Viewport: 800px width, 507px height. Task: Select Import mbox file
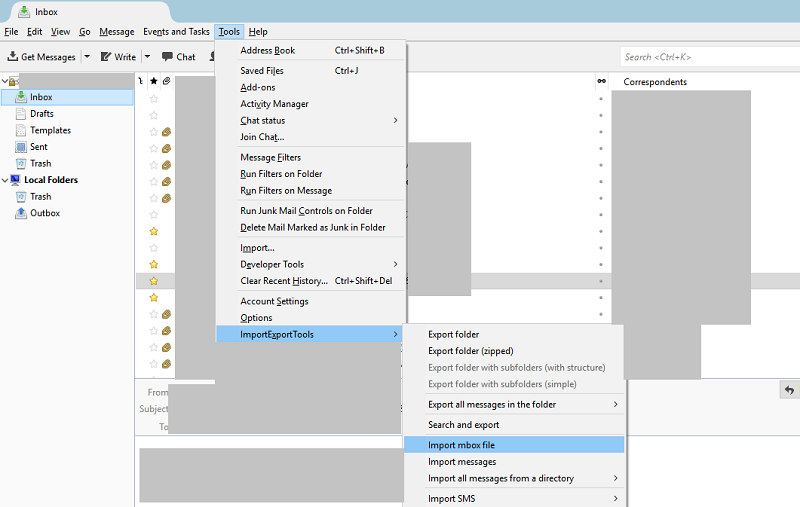click(x=514, y=445)
